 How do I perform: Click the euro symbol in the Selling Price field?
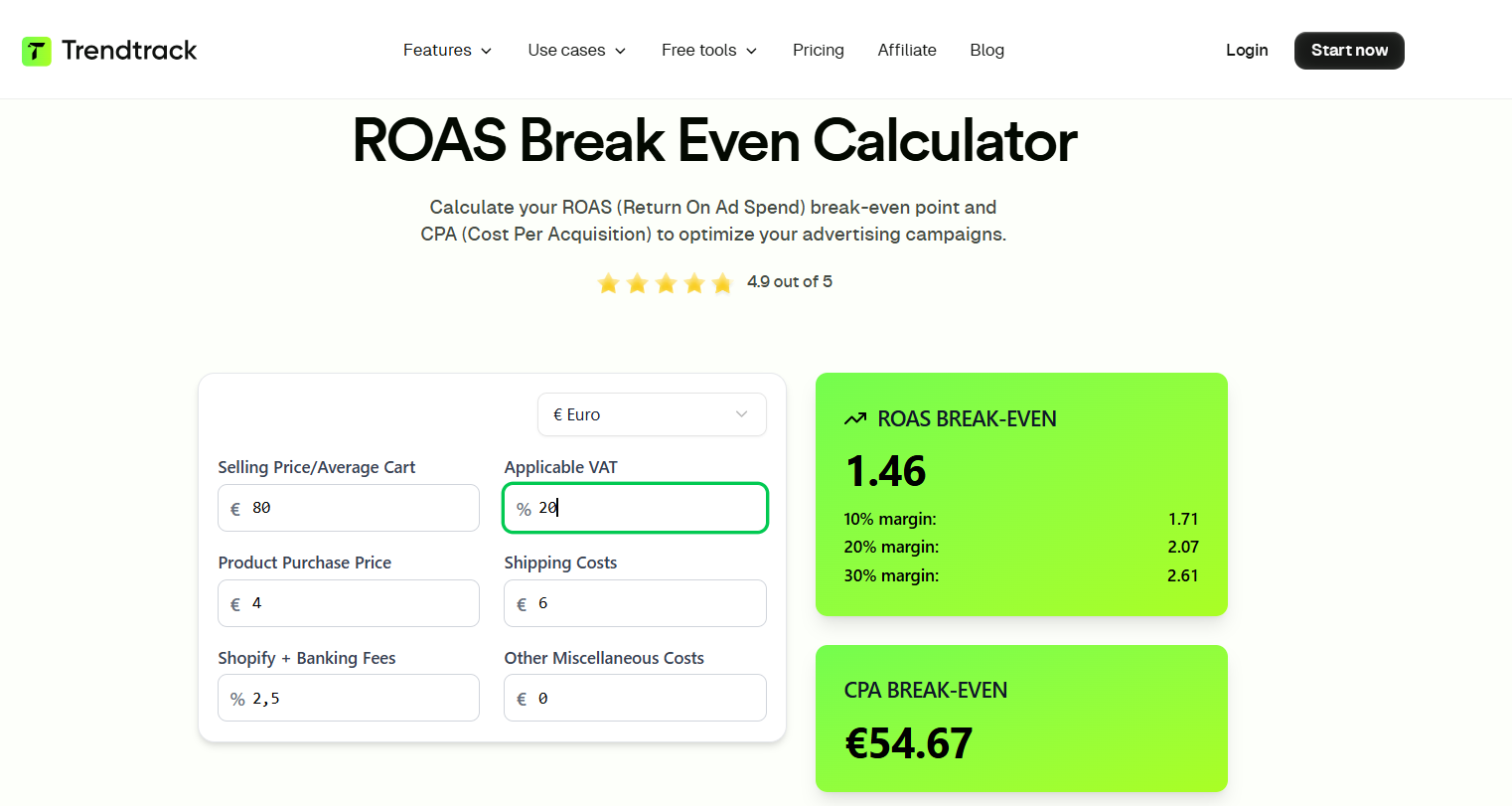coord(235,508)
